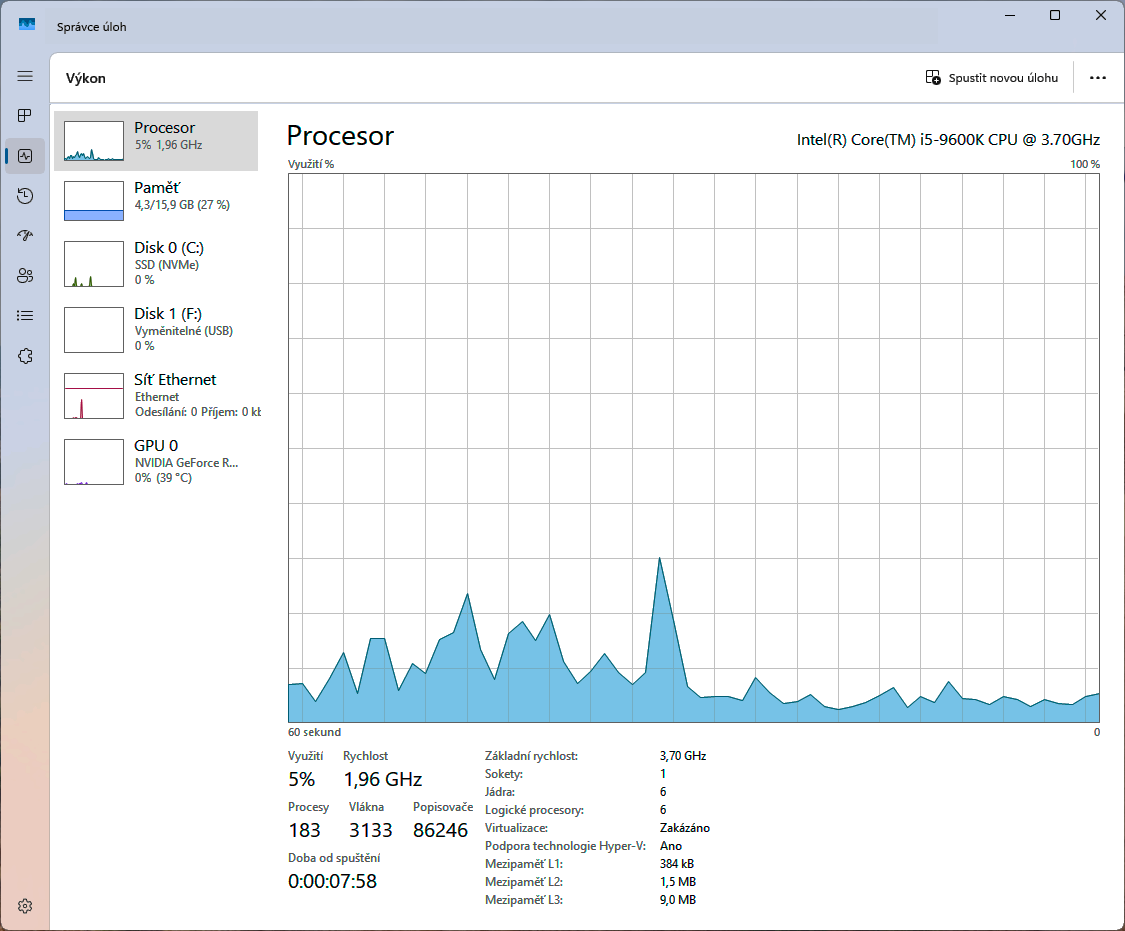Open Settings gear at bottom left

point(25,906)
